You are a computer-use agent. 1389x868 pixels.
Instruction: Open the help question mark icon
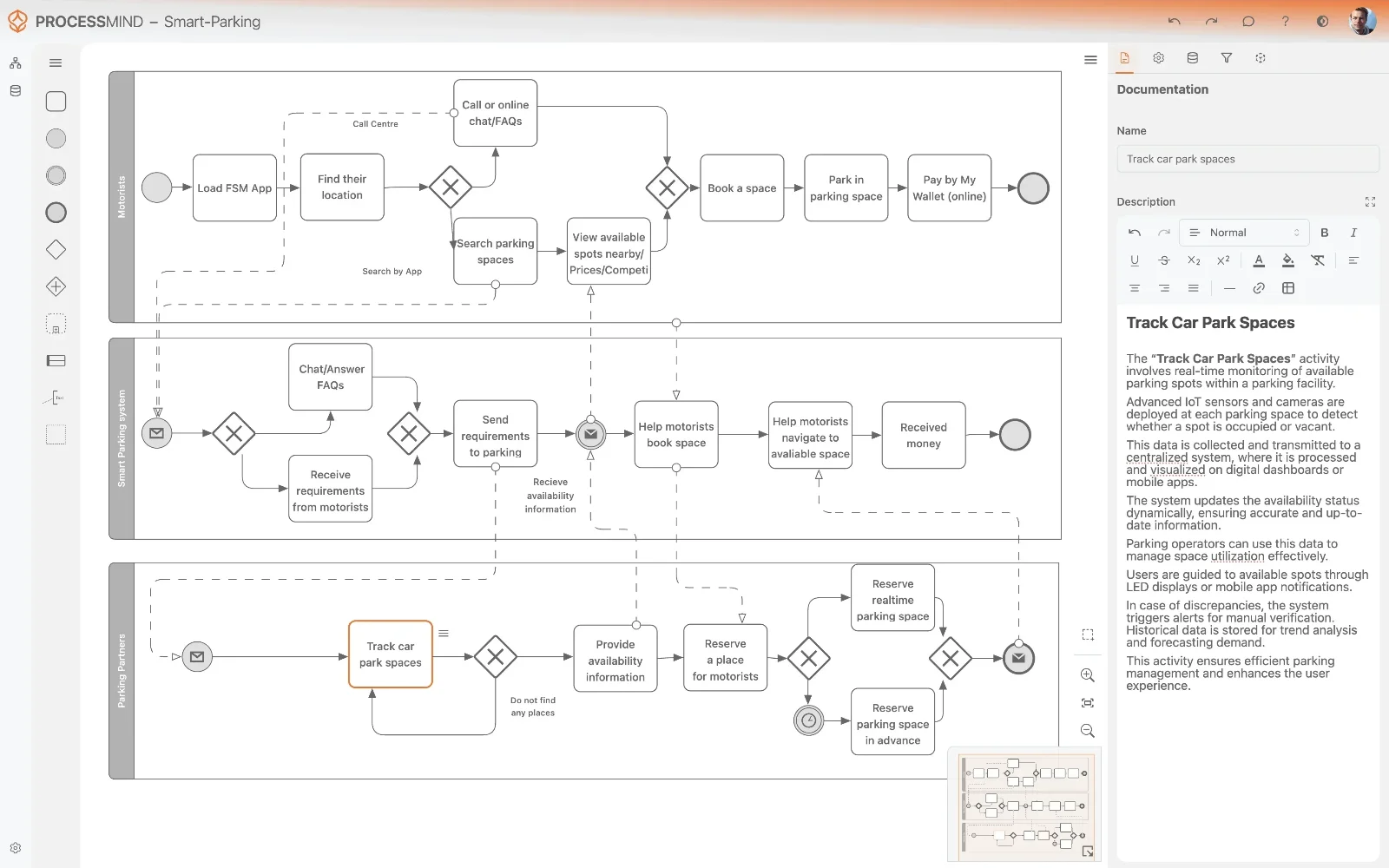point(1286,21)
